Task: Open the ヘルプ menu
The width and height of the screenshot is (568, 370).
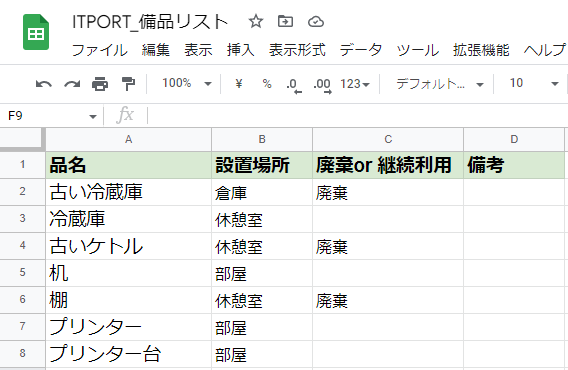Action: 544,50
